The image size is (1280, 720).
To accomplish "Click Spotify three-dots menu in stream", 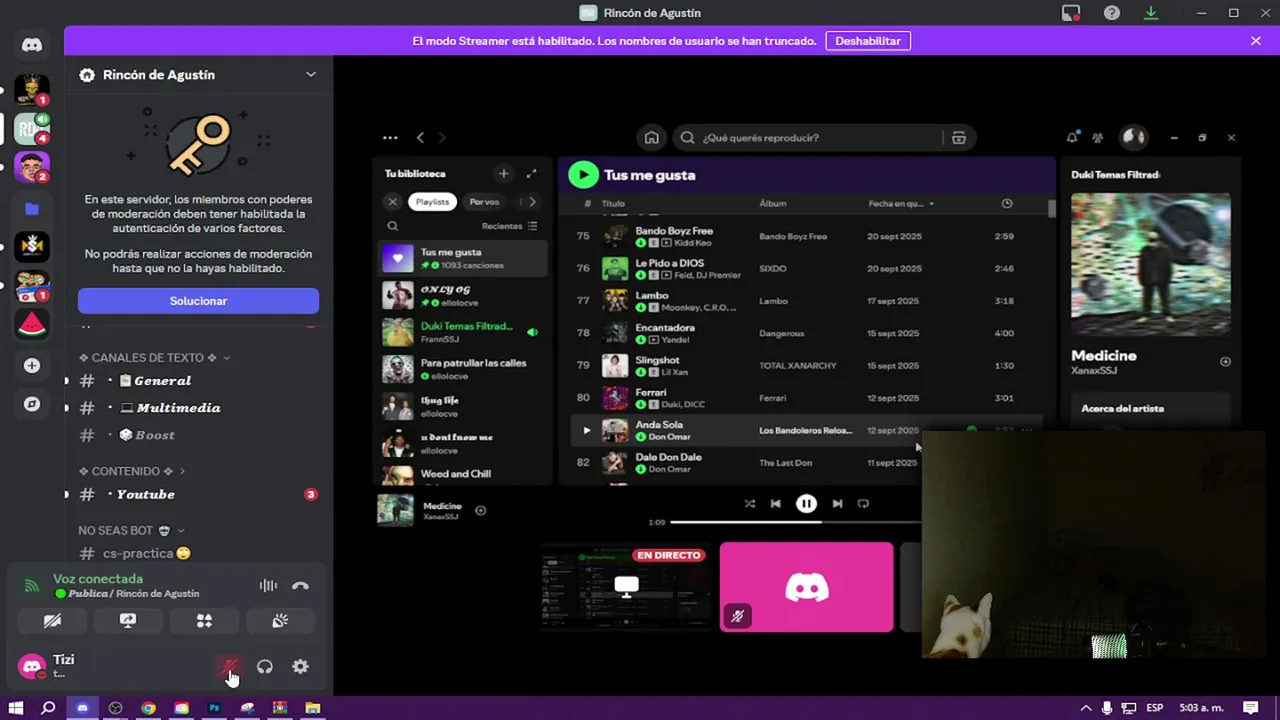I will [390, 138].
